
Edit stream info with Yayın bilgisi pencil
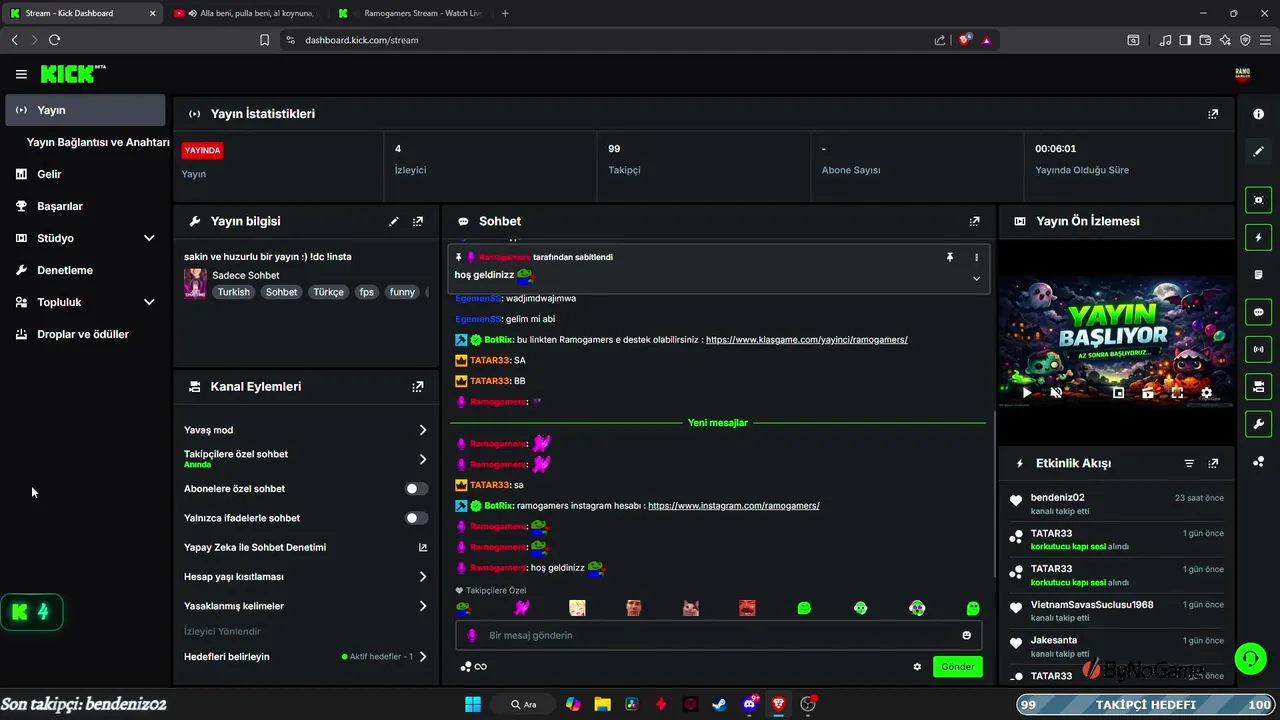tap(394, 221)
